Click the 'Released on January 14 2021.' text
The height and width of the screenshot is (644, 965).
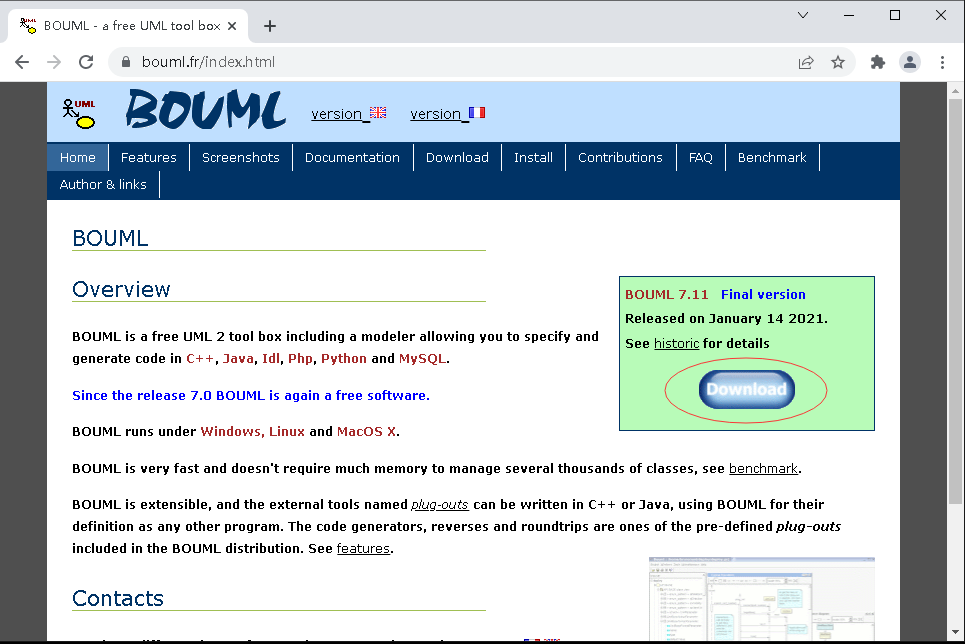(726, 319)
